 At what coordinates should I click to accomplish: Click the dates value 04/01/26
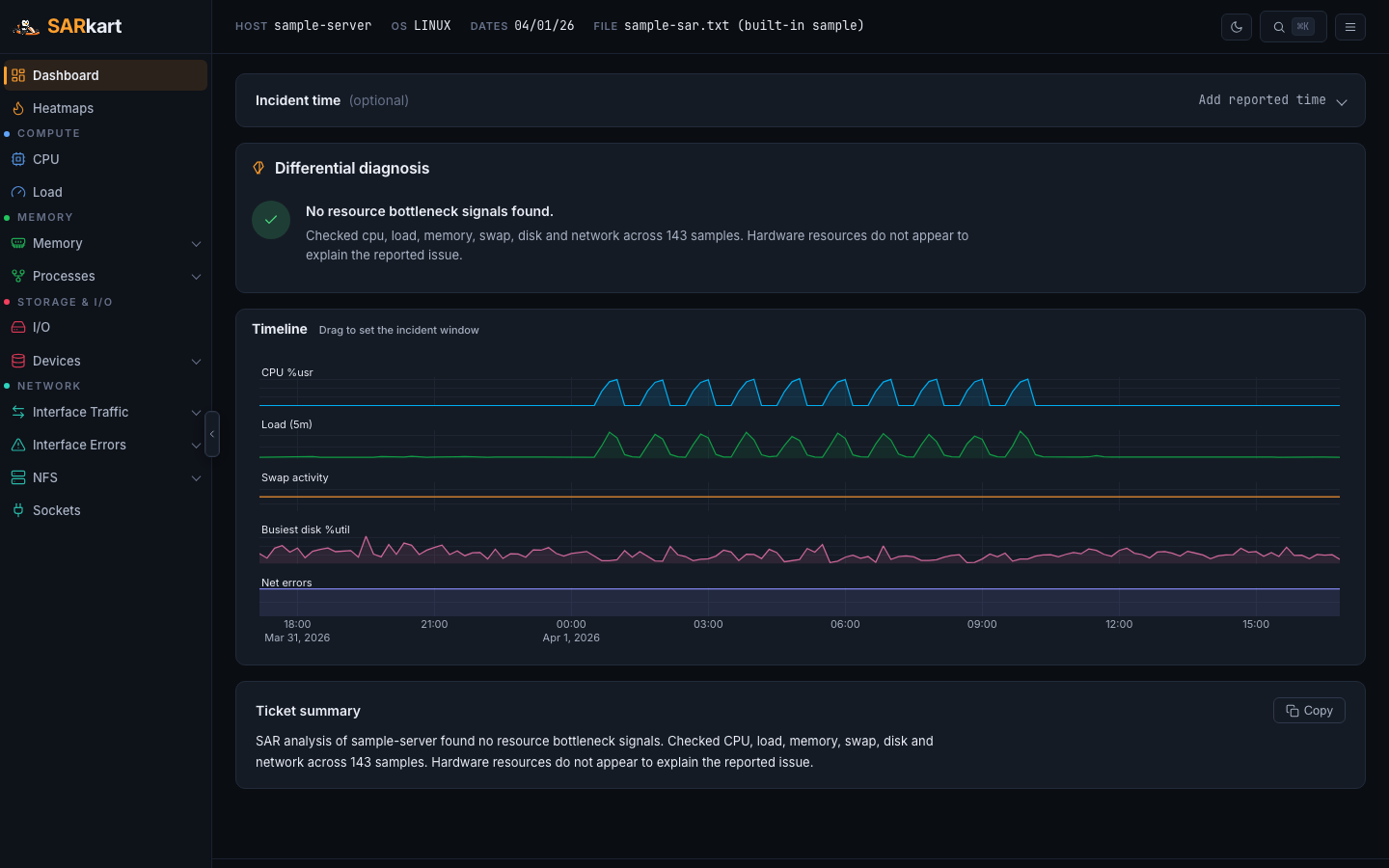tap(544, 26)
